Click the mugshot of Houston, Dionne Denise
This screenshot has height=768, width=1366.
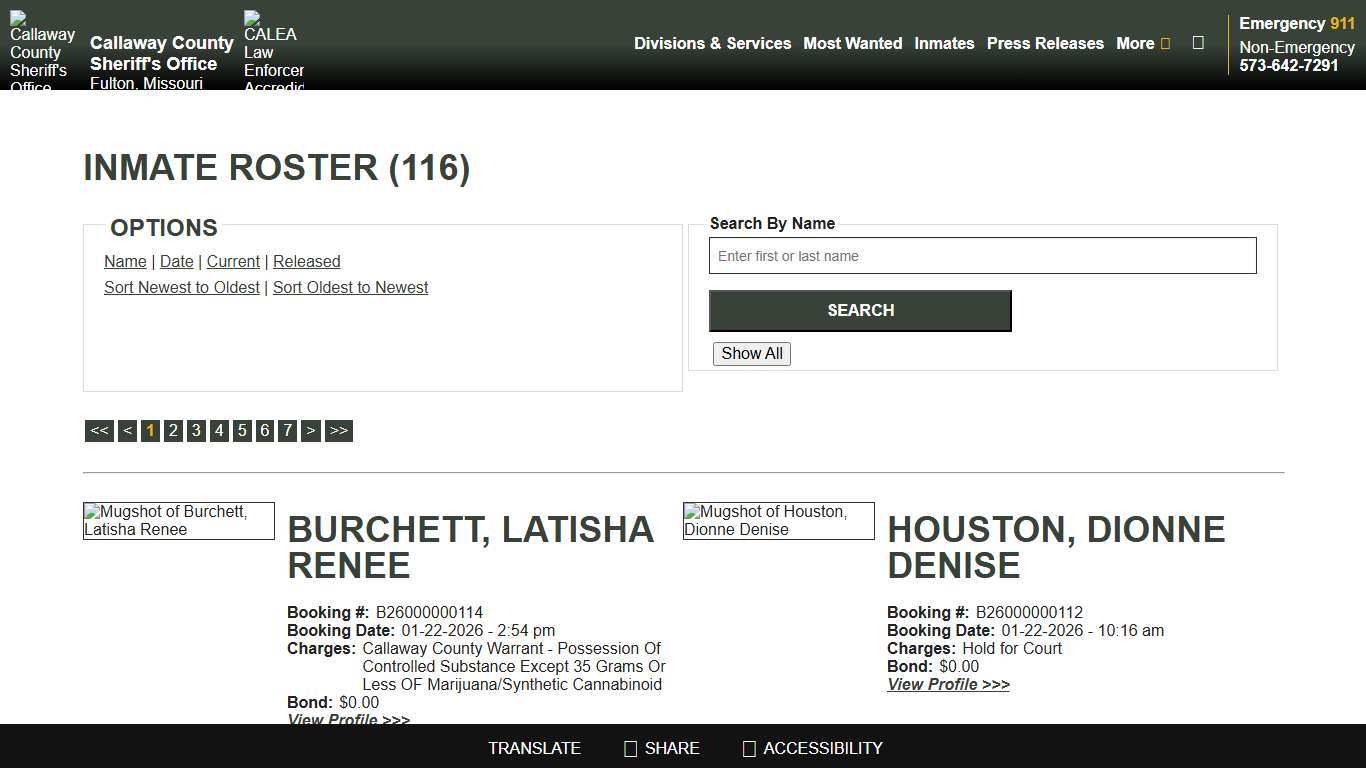tap(778, 520)
